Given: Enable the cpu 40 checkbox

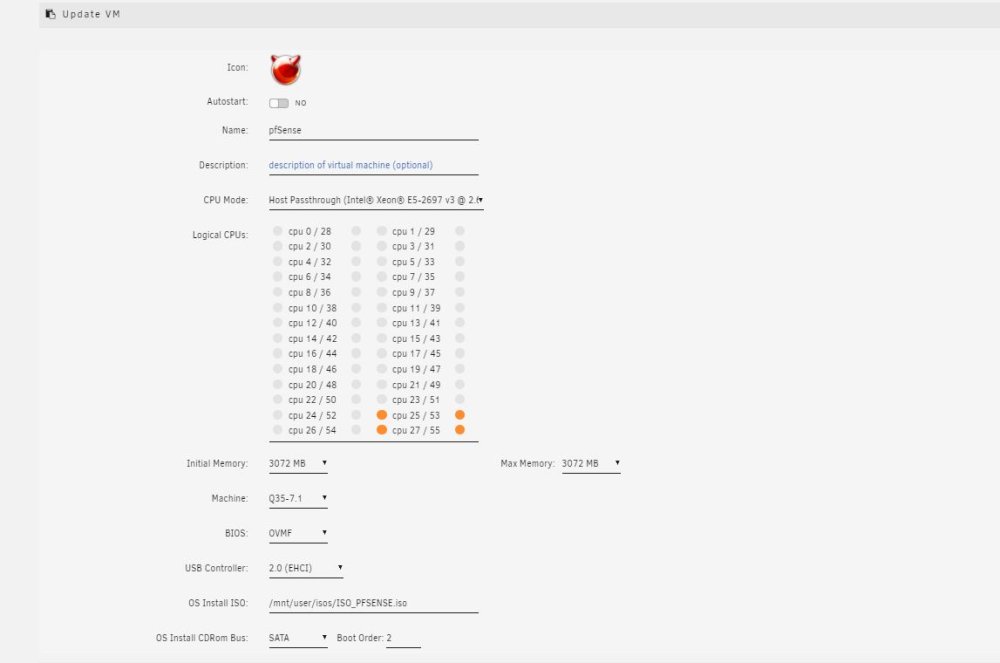Looking at the screenshot, I should (x=356, y=323).
